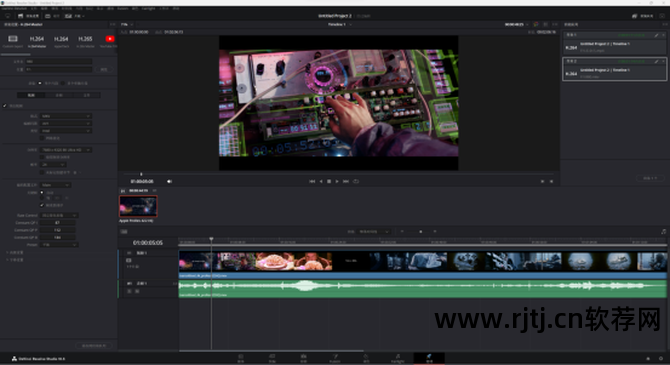Open the render range dropdown above timeline
670x365 pixels.
coord(374,232)
